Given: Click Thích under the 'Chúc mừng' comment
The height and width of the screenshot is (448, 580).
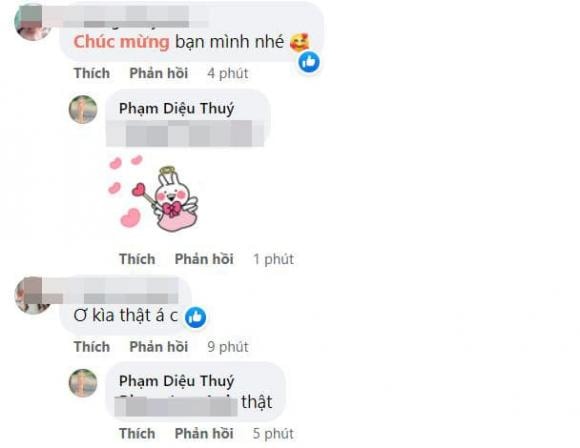Looking at the screenshot, I should [x=92, y=73].
